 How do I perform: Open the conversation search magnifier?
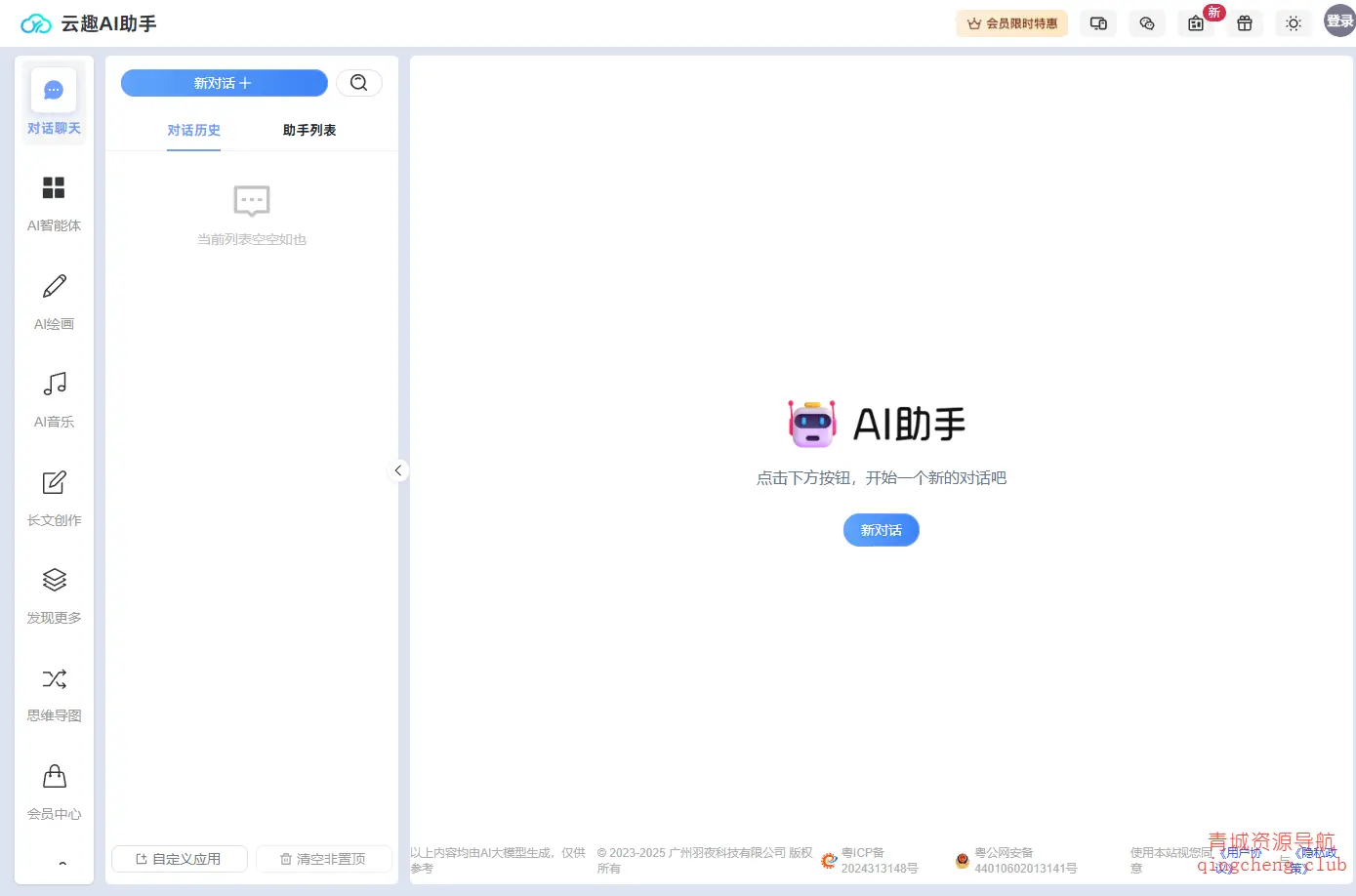click(359, 83)
